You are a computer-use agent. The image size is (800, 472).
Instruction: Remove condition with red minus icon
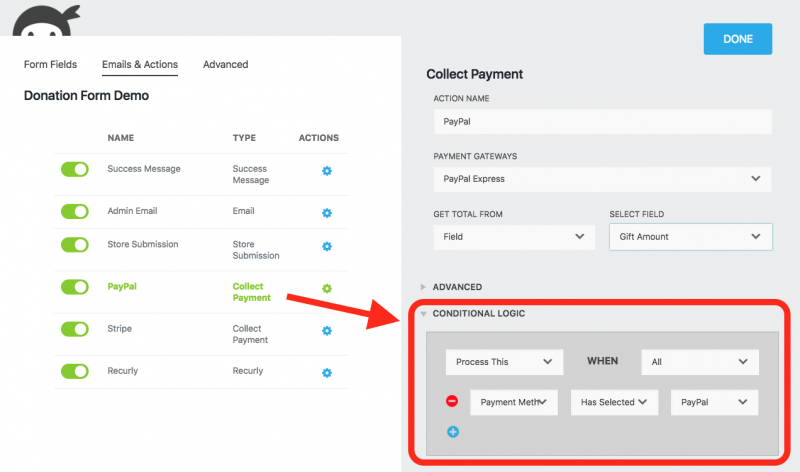(452, 401)
